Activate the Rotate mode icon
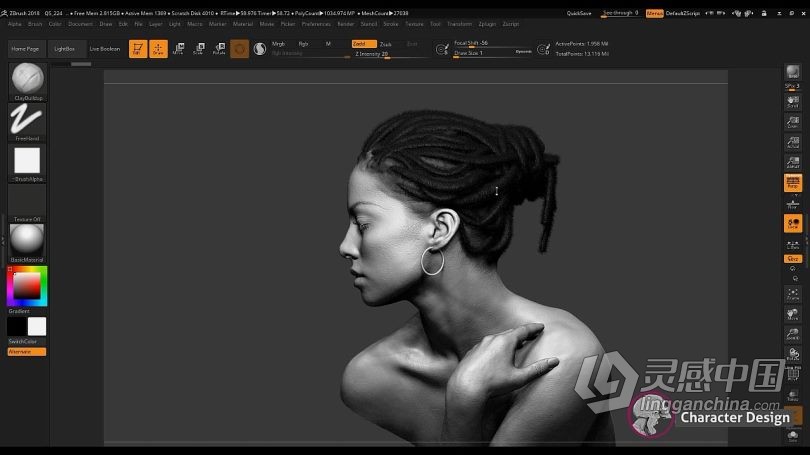810x455 pixels. [x=219, y=49]
